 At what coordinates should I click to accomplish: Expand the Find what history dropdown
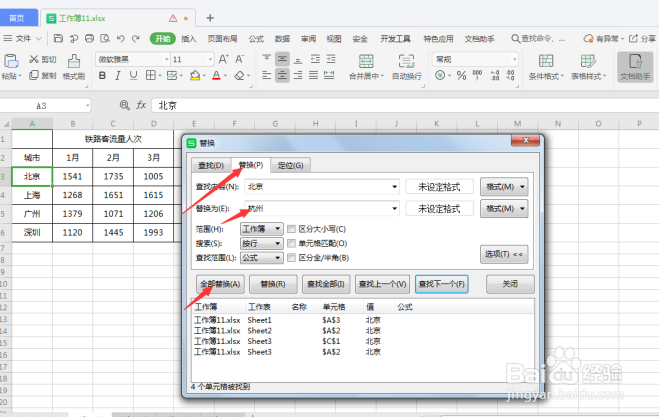(394, 187)
